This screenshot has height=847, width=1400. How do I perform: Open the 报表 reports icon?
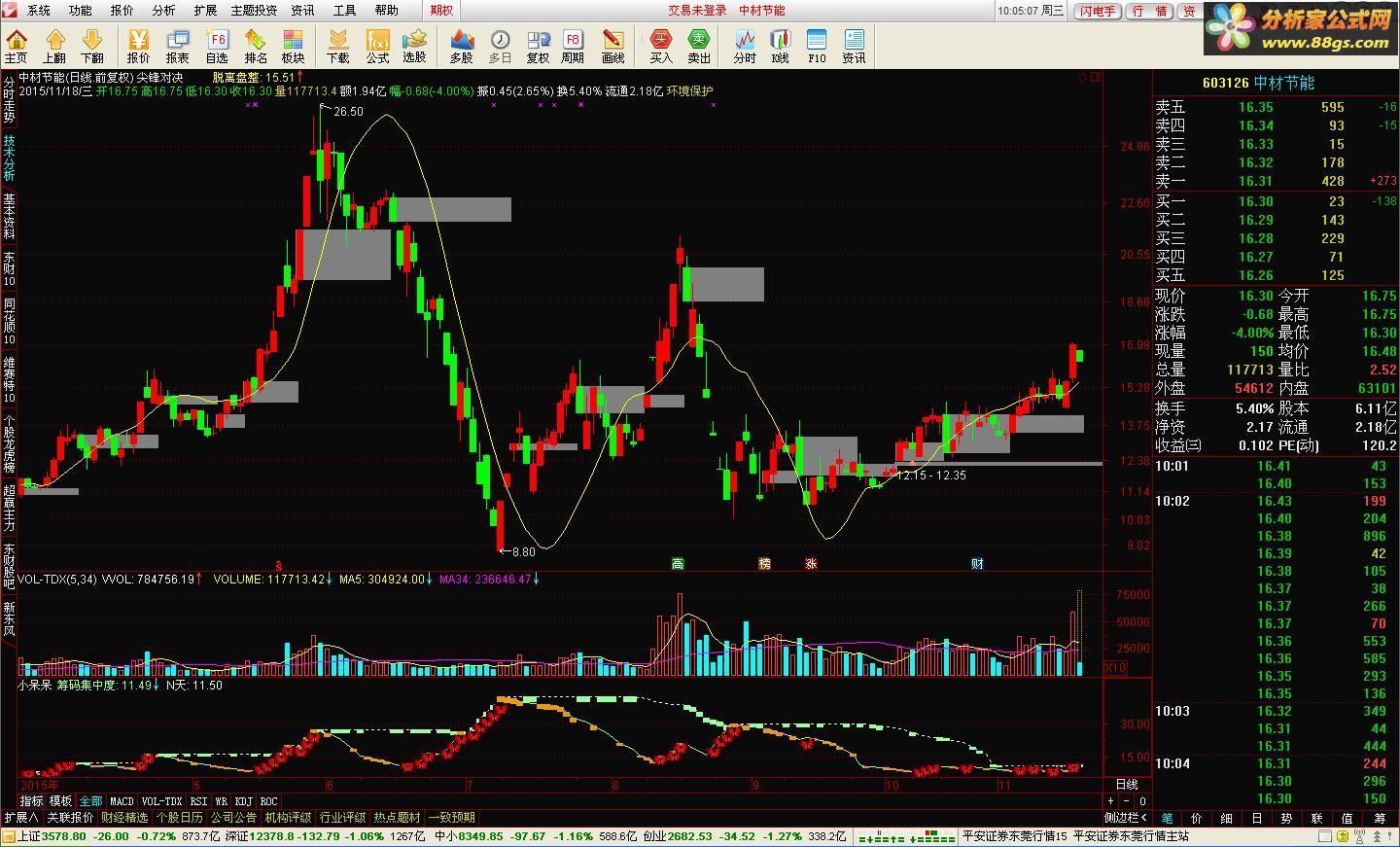[177, 46]
